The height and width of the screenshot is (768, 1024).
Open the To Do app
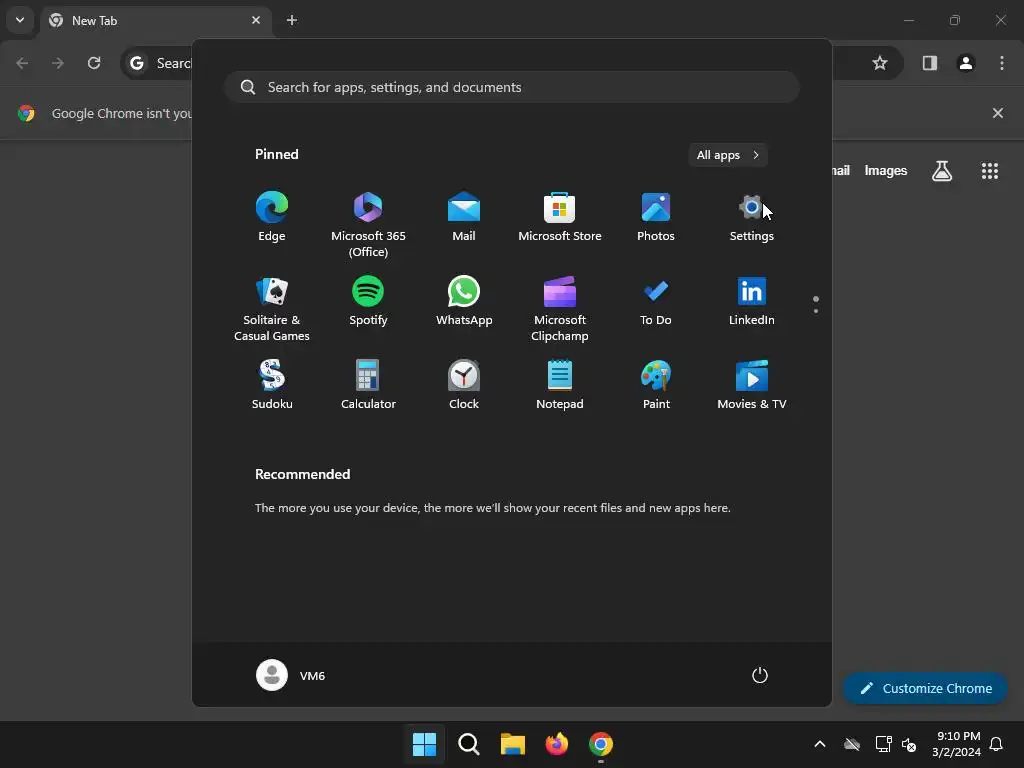point(656,302)
